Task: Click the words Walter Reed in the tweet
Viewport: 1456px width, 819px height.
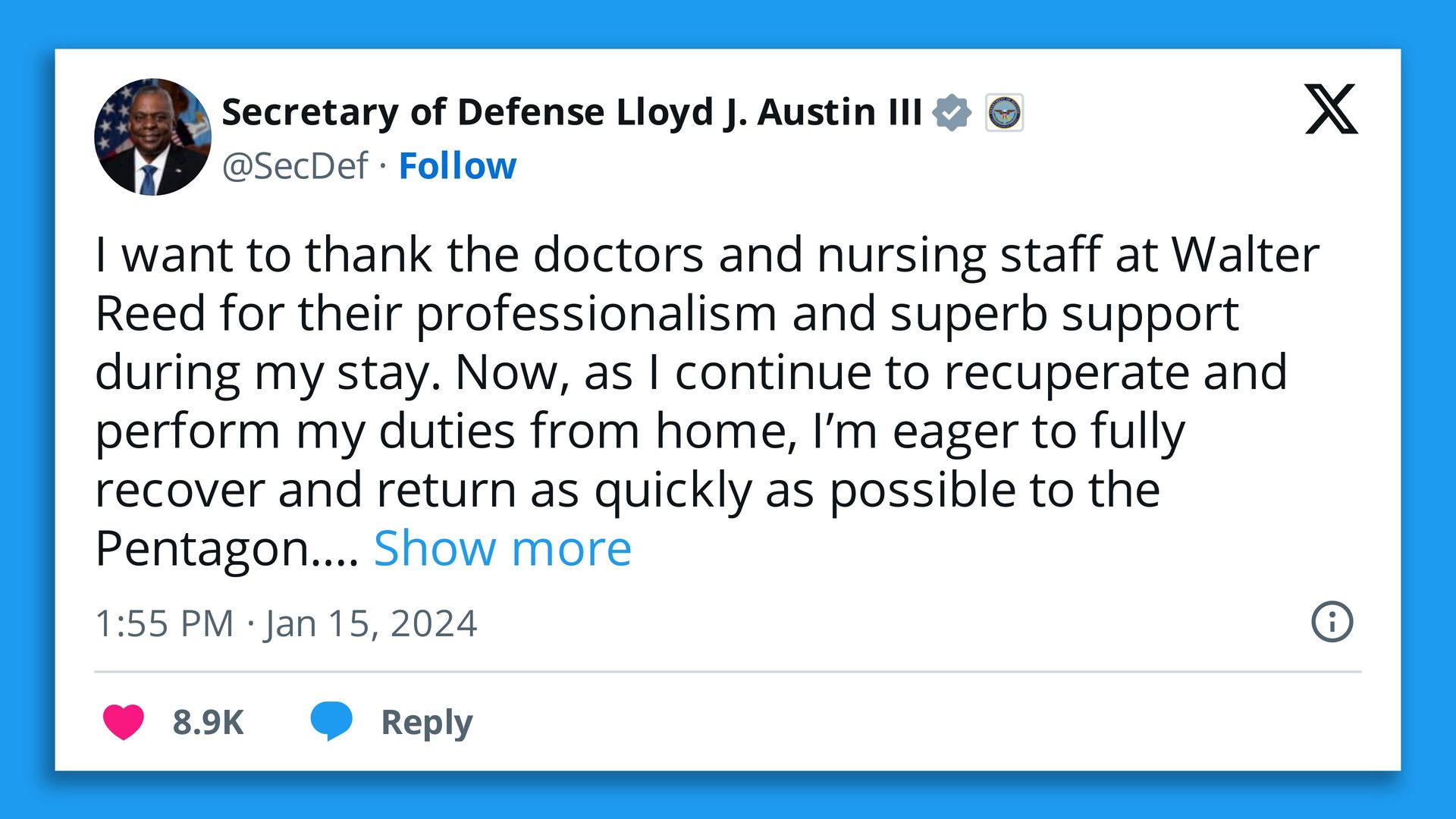Action: [x=1245, y=255]
